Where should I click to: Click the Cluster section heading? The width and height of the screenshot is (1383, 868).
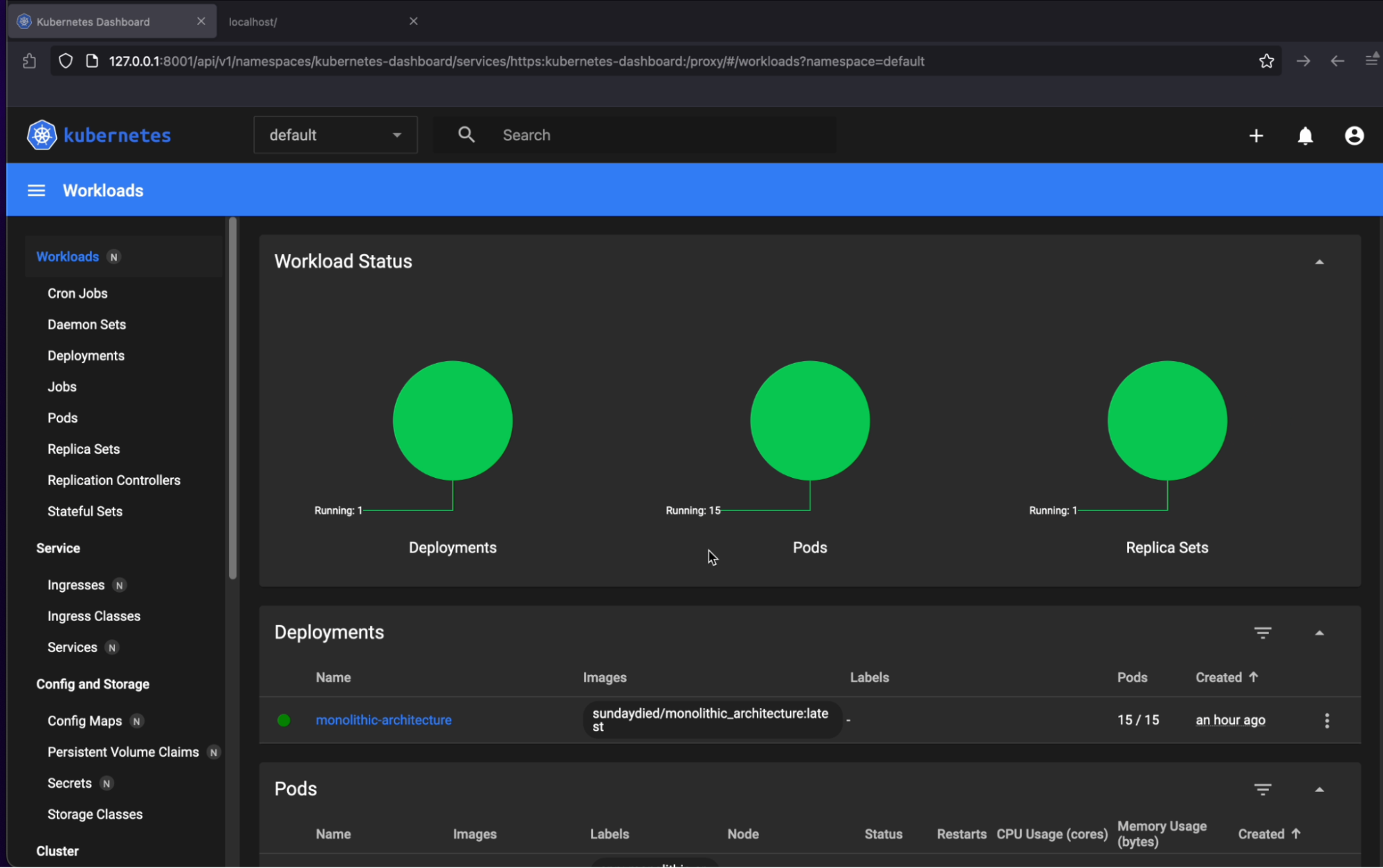57,851
